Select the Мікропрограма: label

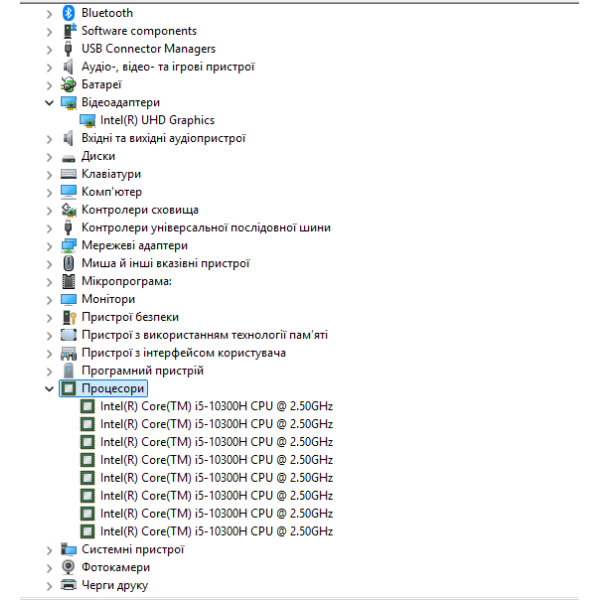(x=127, y=282)
